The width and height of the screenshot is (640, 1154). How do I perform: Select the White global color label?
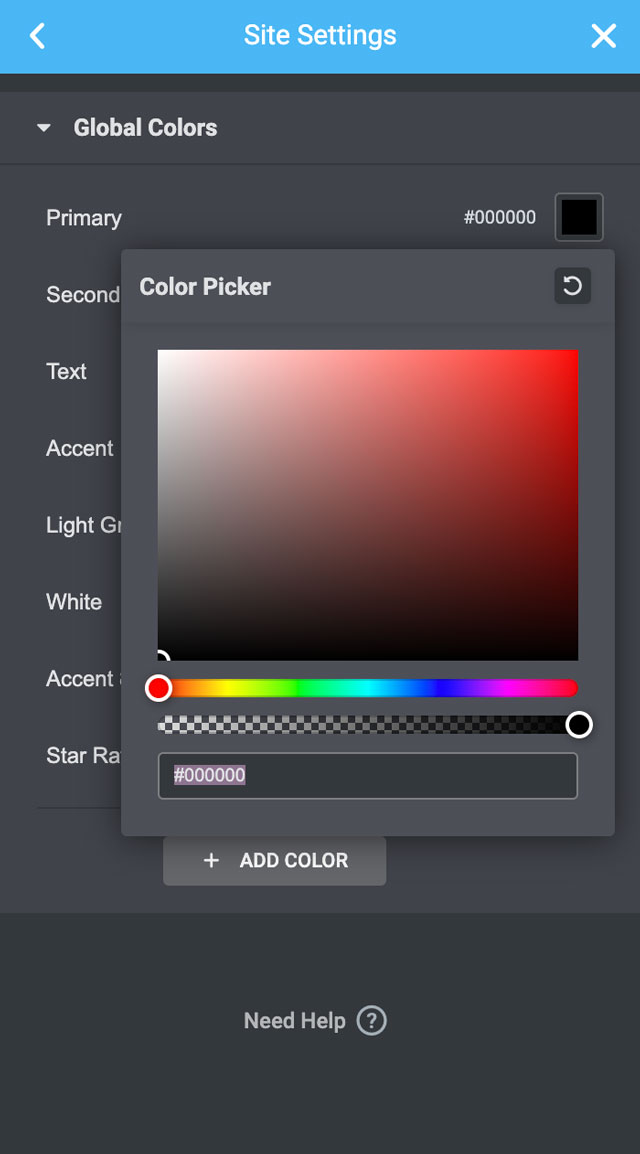pos(74,602)
